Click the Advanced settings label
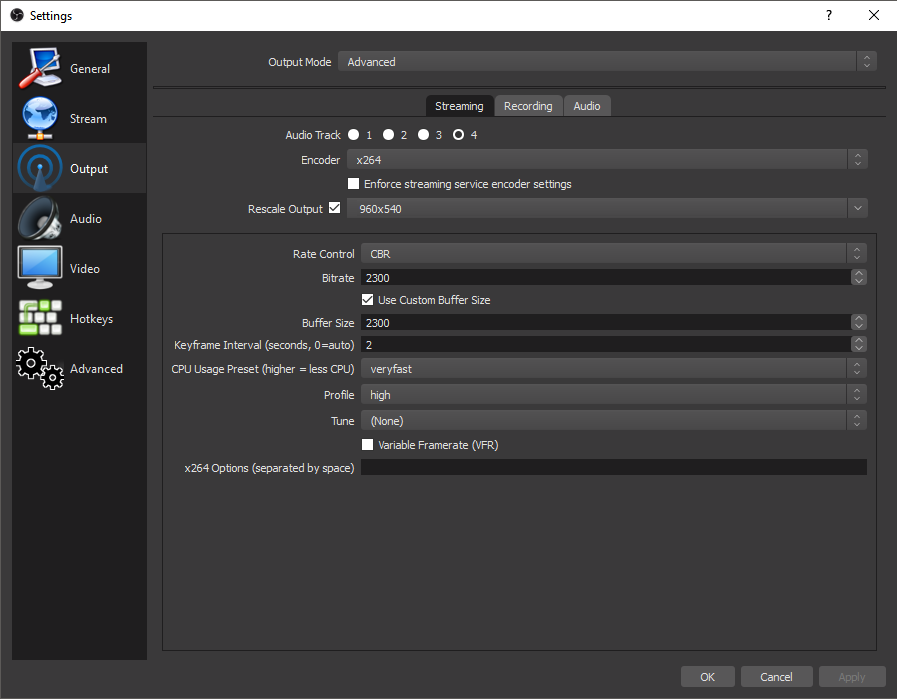The width and height of the screenshot is (897, 699). [x=96, y=368]
